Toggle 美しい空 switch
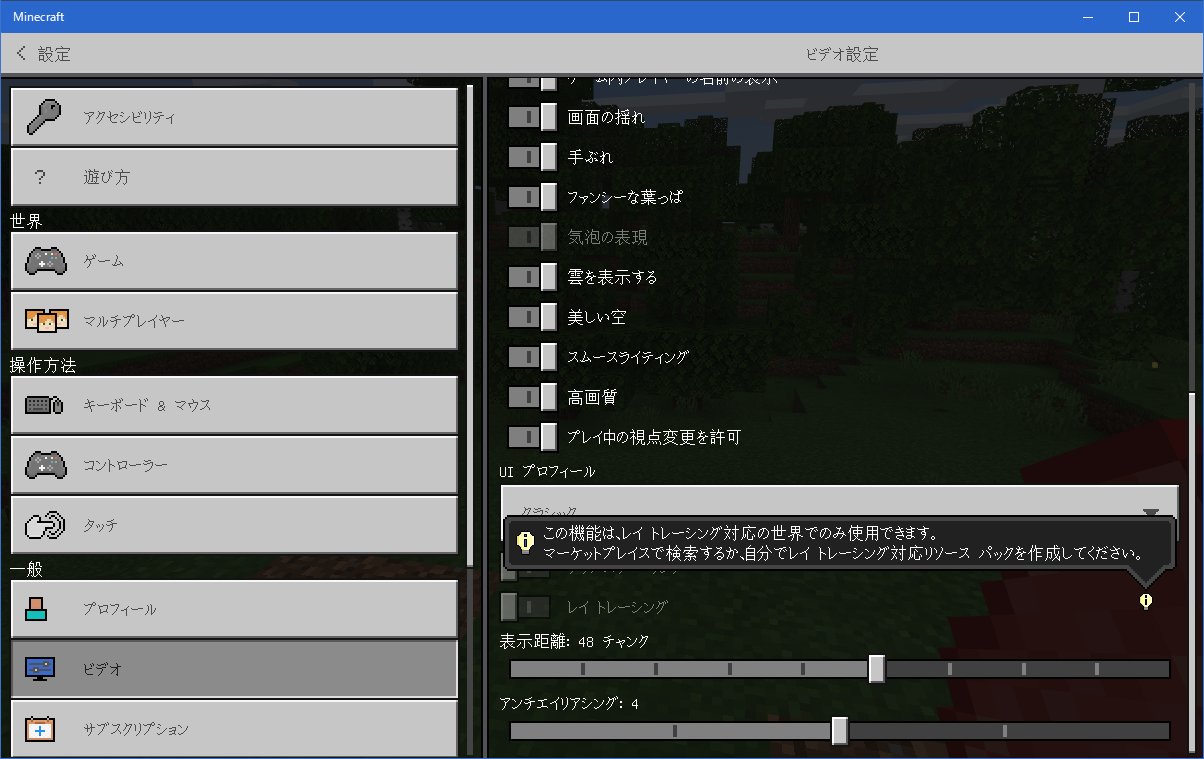 point(532,317)
